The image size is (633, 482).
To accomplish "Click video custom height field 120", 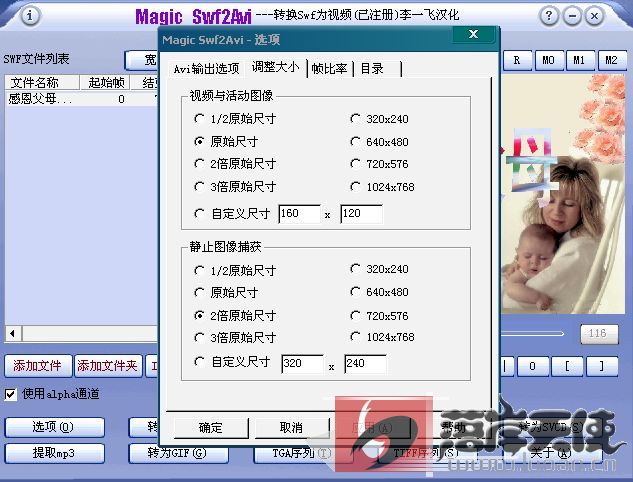I will point(362,214).
